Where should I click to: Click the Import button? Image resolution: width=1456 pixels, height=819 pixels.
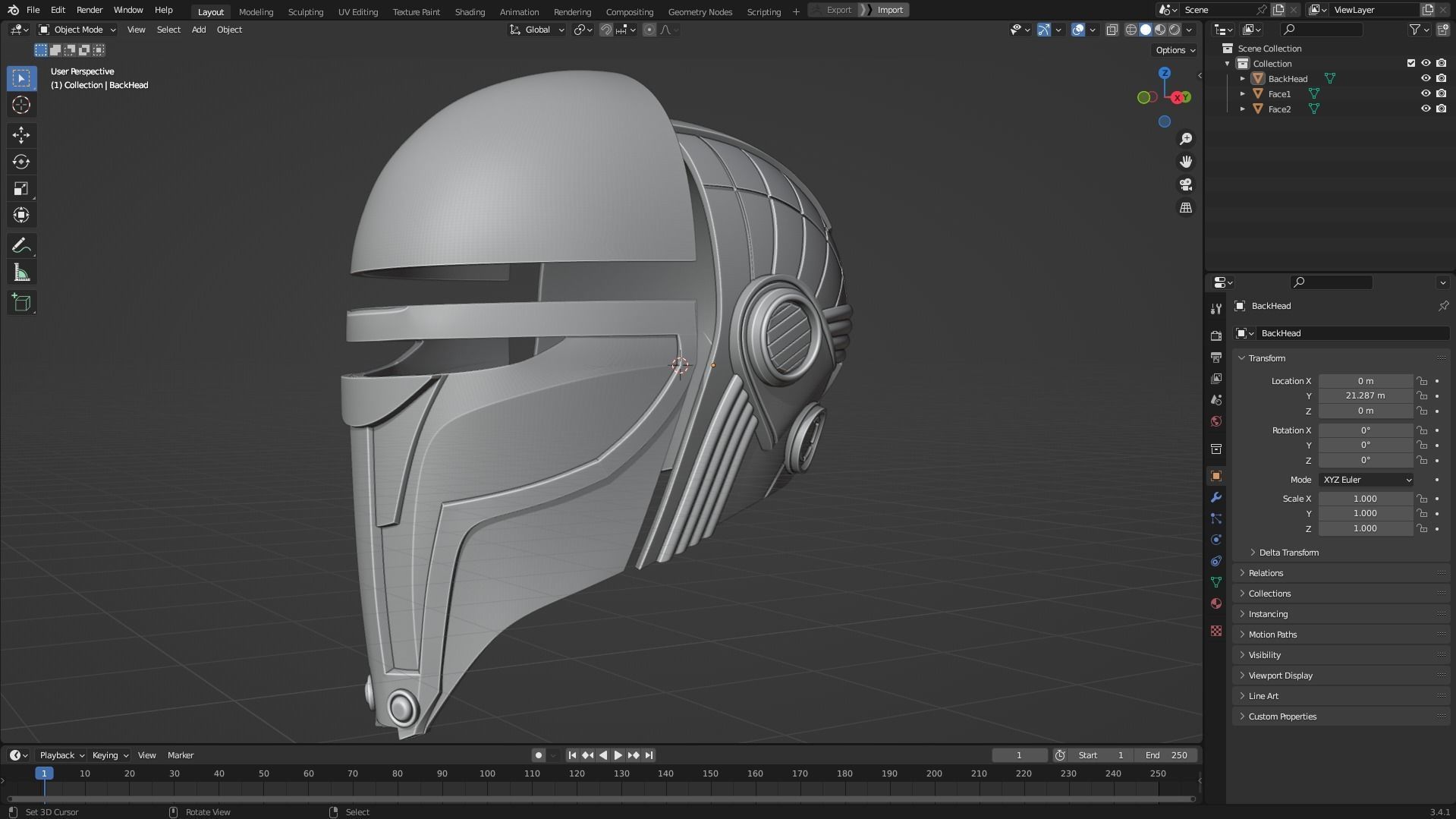[889, 10]
